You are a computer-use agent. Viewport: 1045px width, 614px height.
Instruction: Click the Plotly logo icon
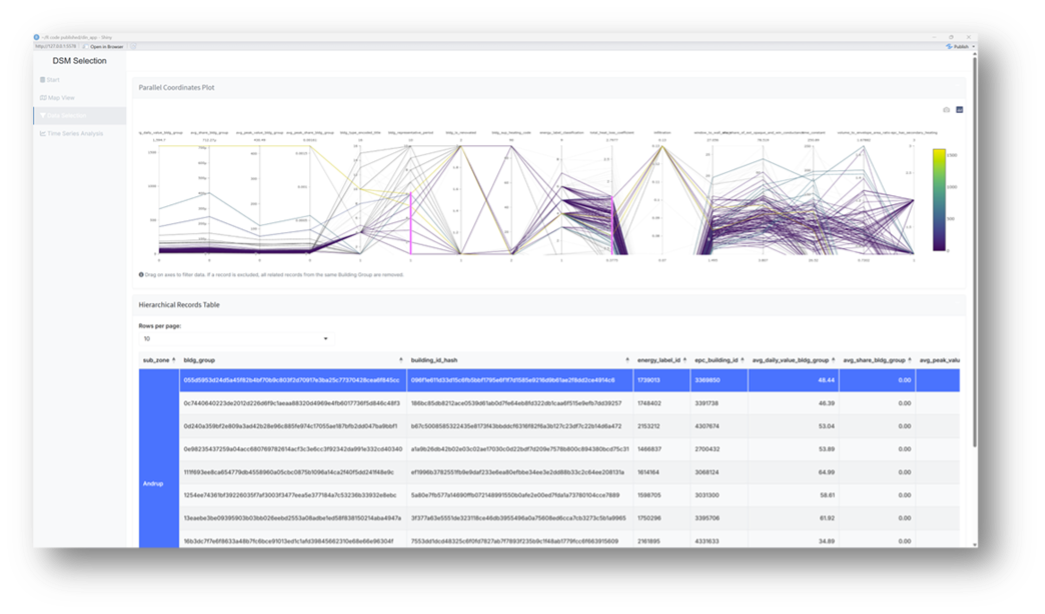coord(959,109)
